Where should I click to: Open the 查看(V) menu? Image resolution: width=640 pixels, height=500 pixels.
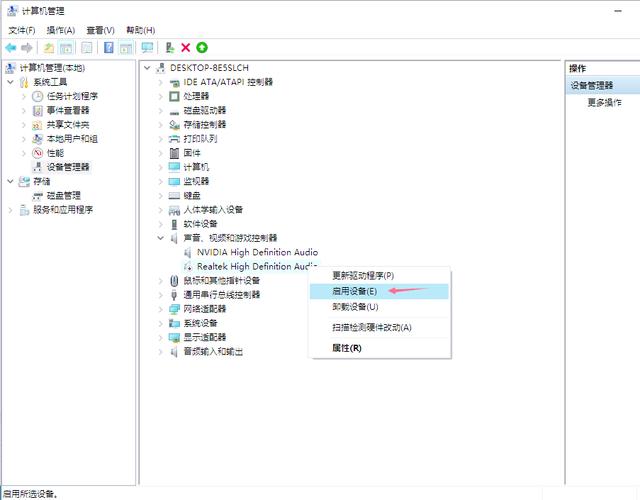100,30
